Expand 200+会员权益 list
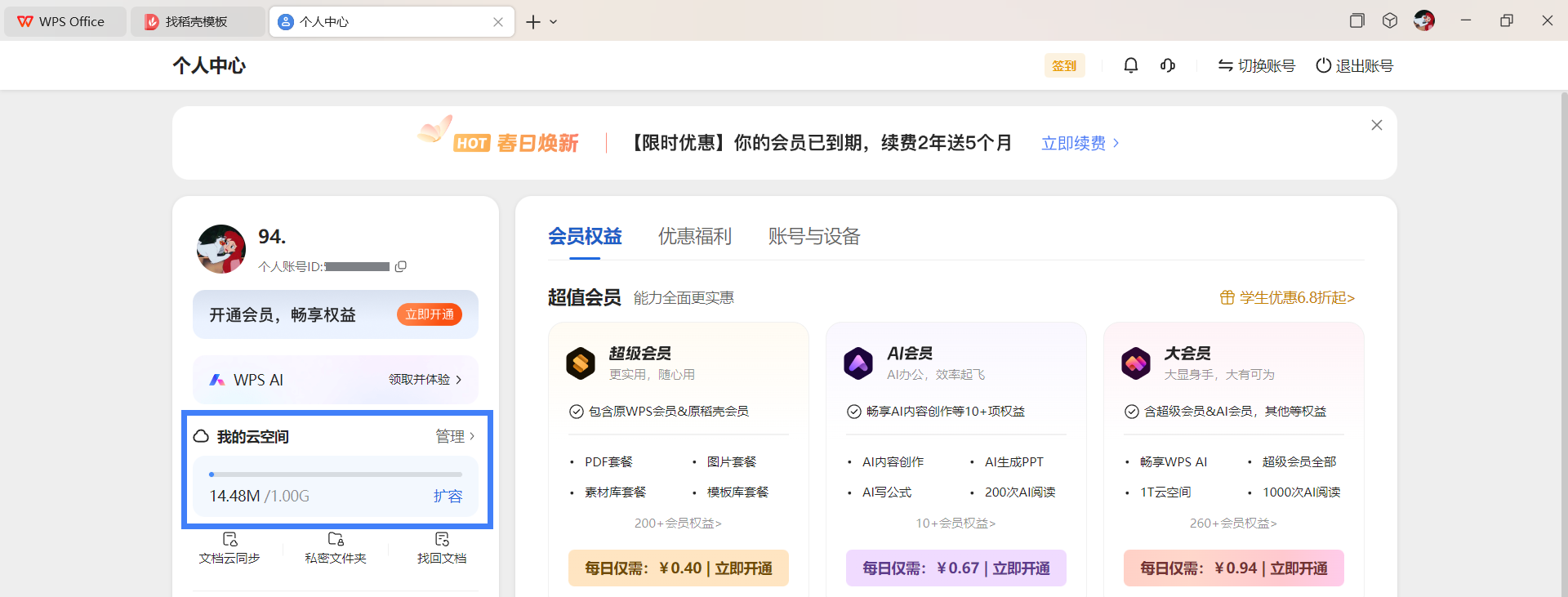Image resolution: width=1568 pixels, height=597 pixels. pos(679,523)
